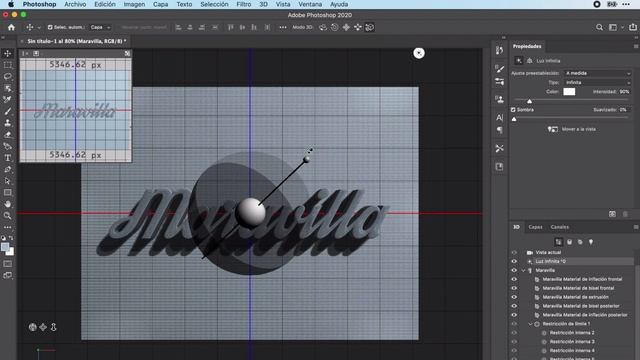640x360 pixels.
Task: Open the search icon in options bar
Action: [x=599, y=27]
